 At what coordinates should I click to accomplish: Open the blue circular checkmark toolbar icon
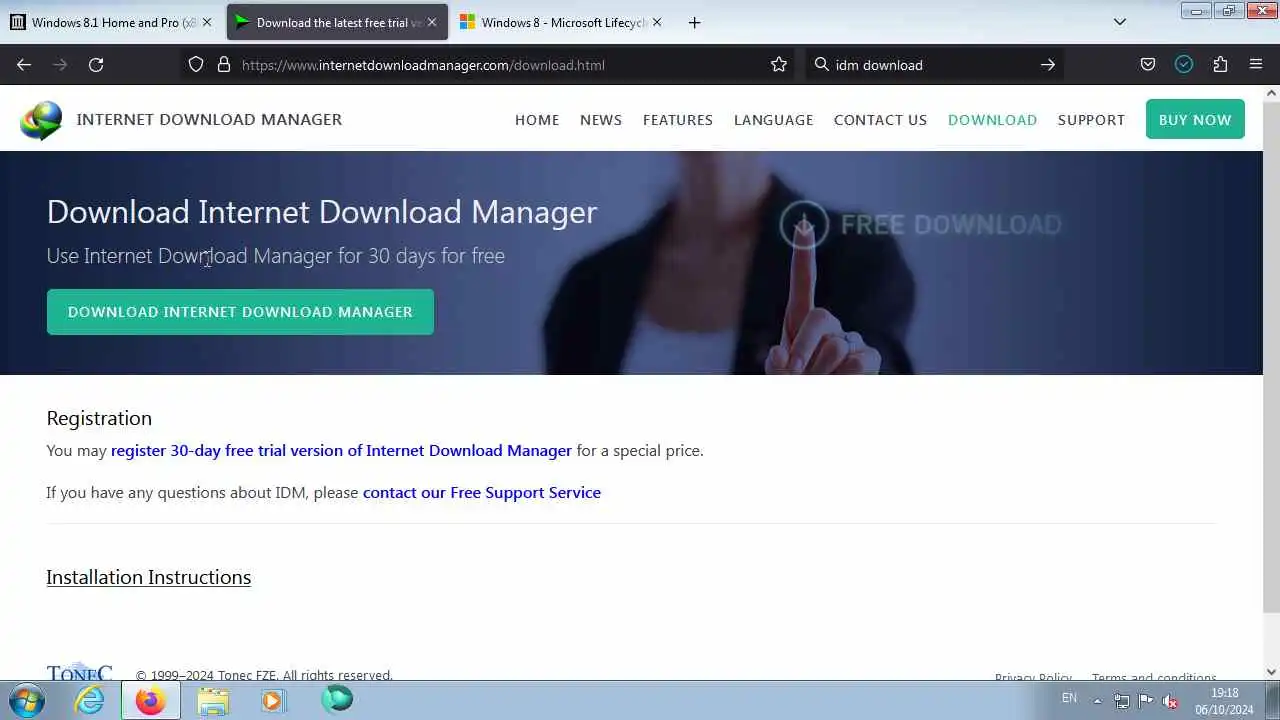tap(1184, 65)
